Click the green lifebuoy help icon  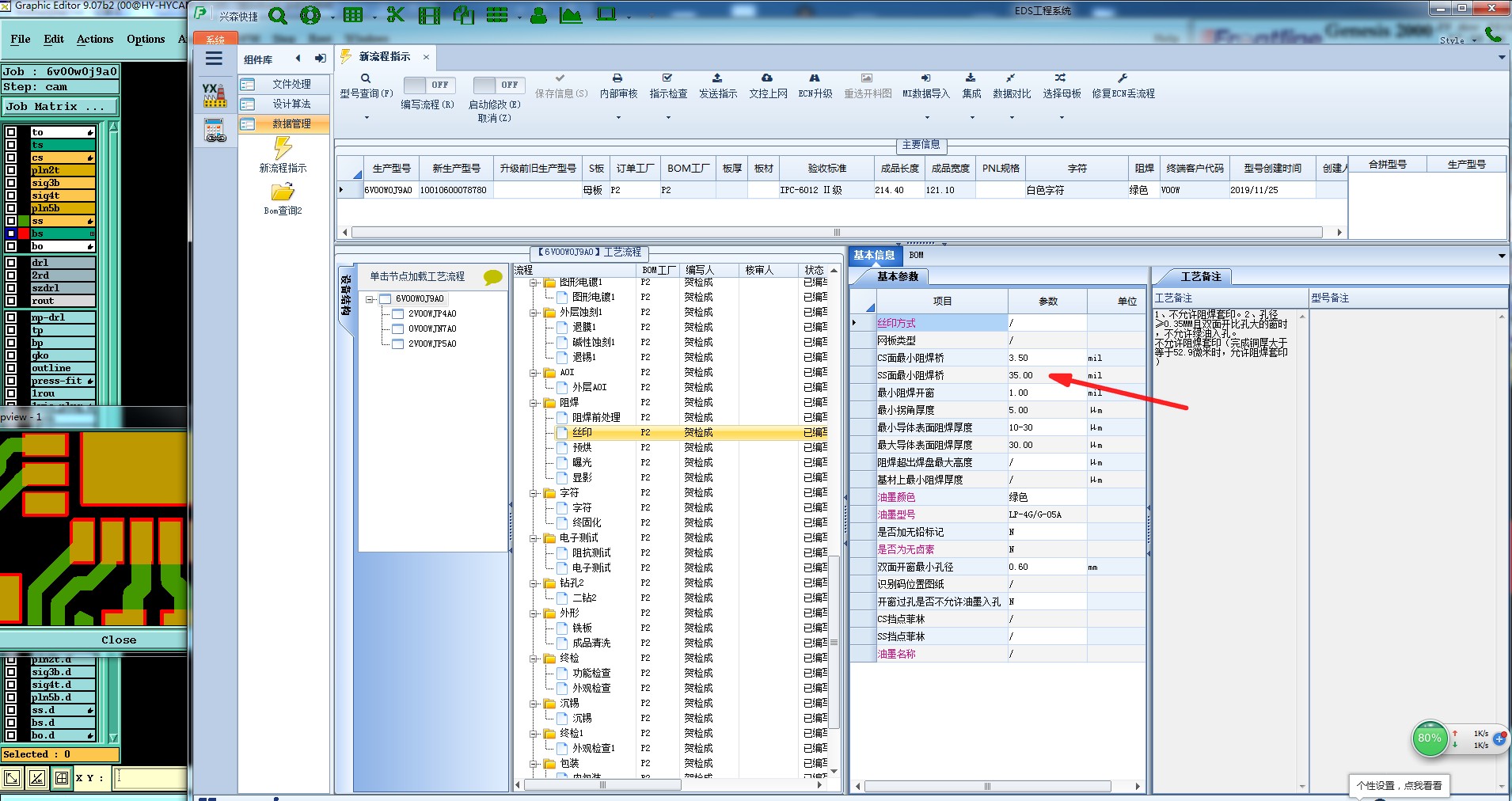click(x=310, y=15)
